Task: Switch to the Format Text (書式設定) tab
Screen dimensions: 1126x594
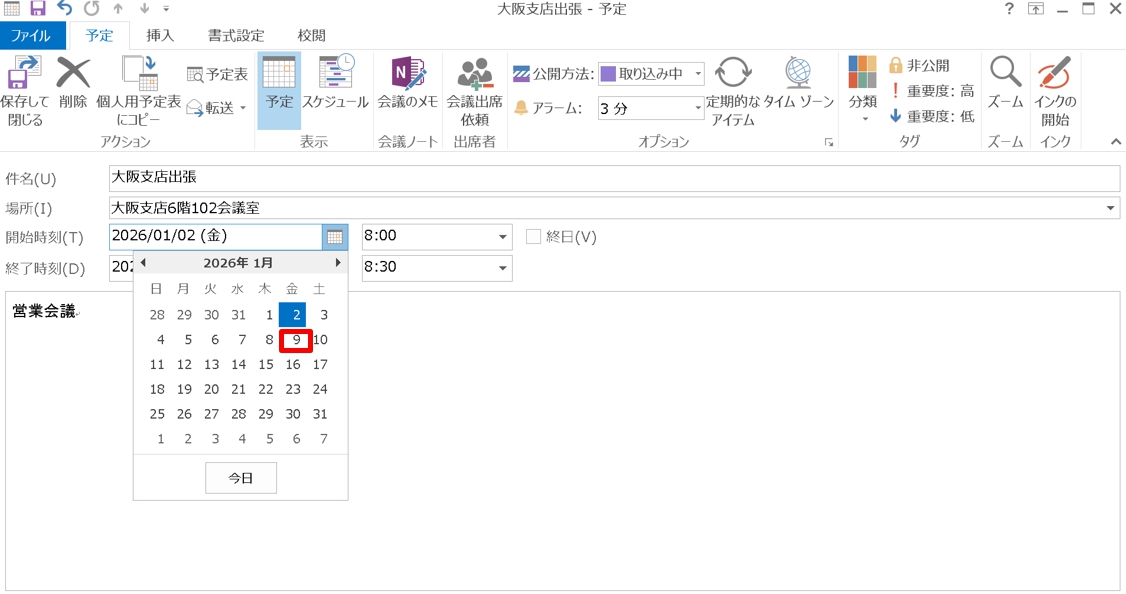Action: [x=236, y=35]
